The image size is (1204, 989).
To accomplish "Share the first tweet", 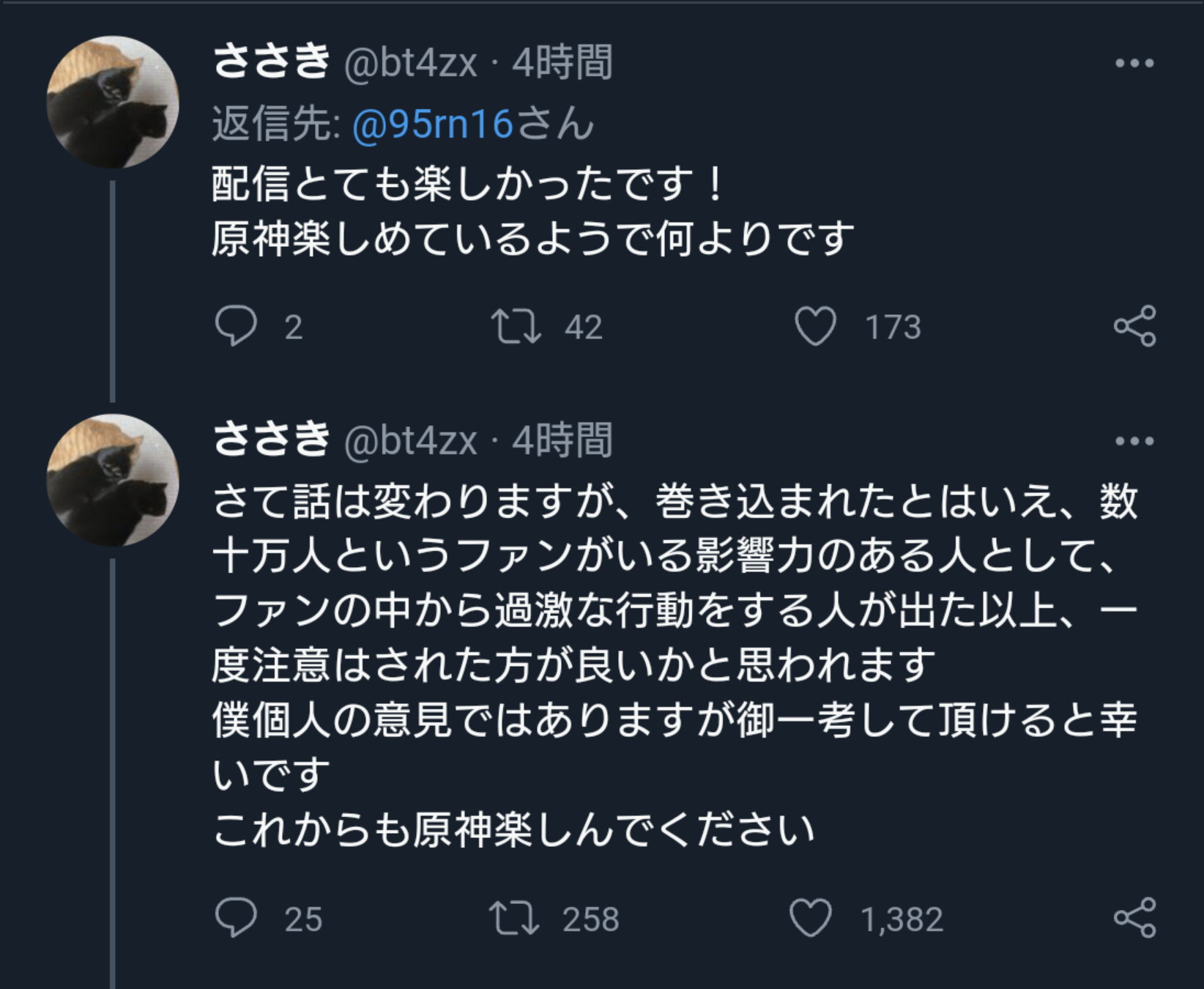I will (x=1134, y=326).
